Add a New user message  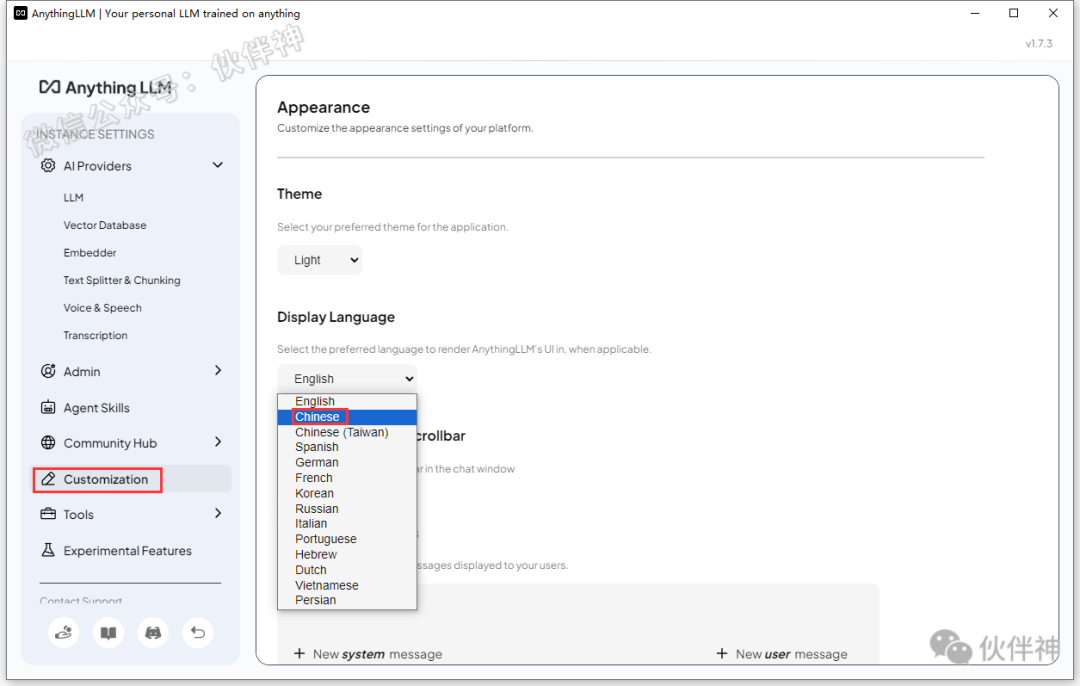pos(782,654)
